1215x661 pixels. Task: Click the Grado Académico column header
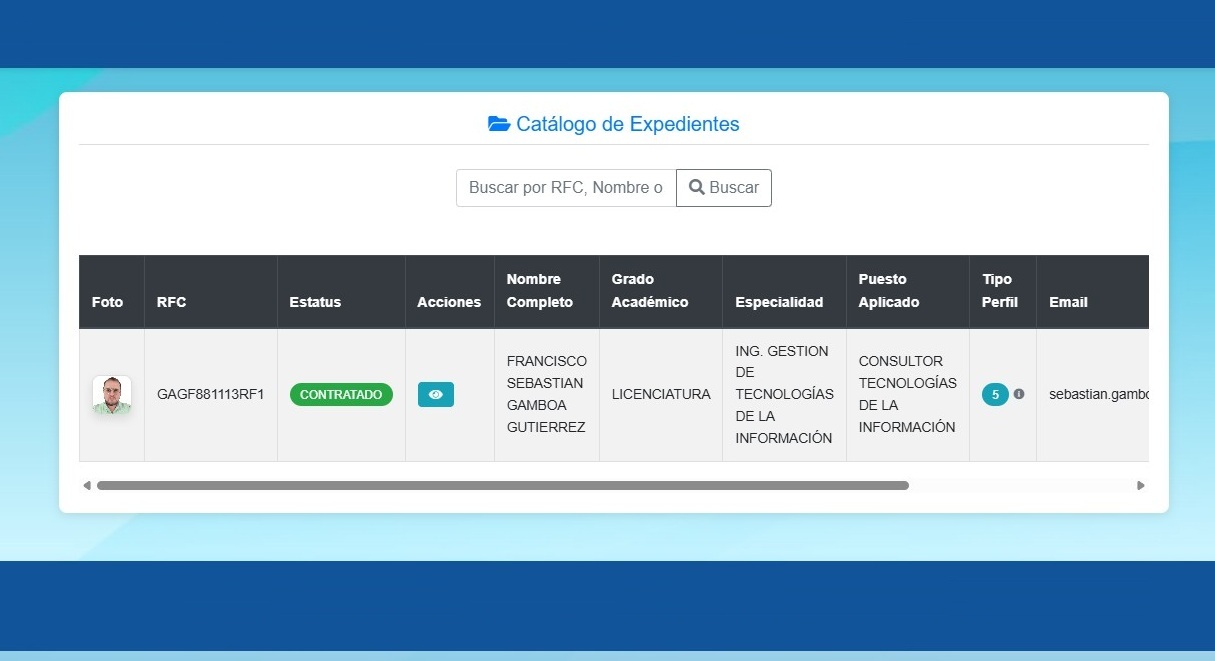650,291
